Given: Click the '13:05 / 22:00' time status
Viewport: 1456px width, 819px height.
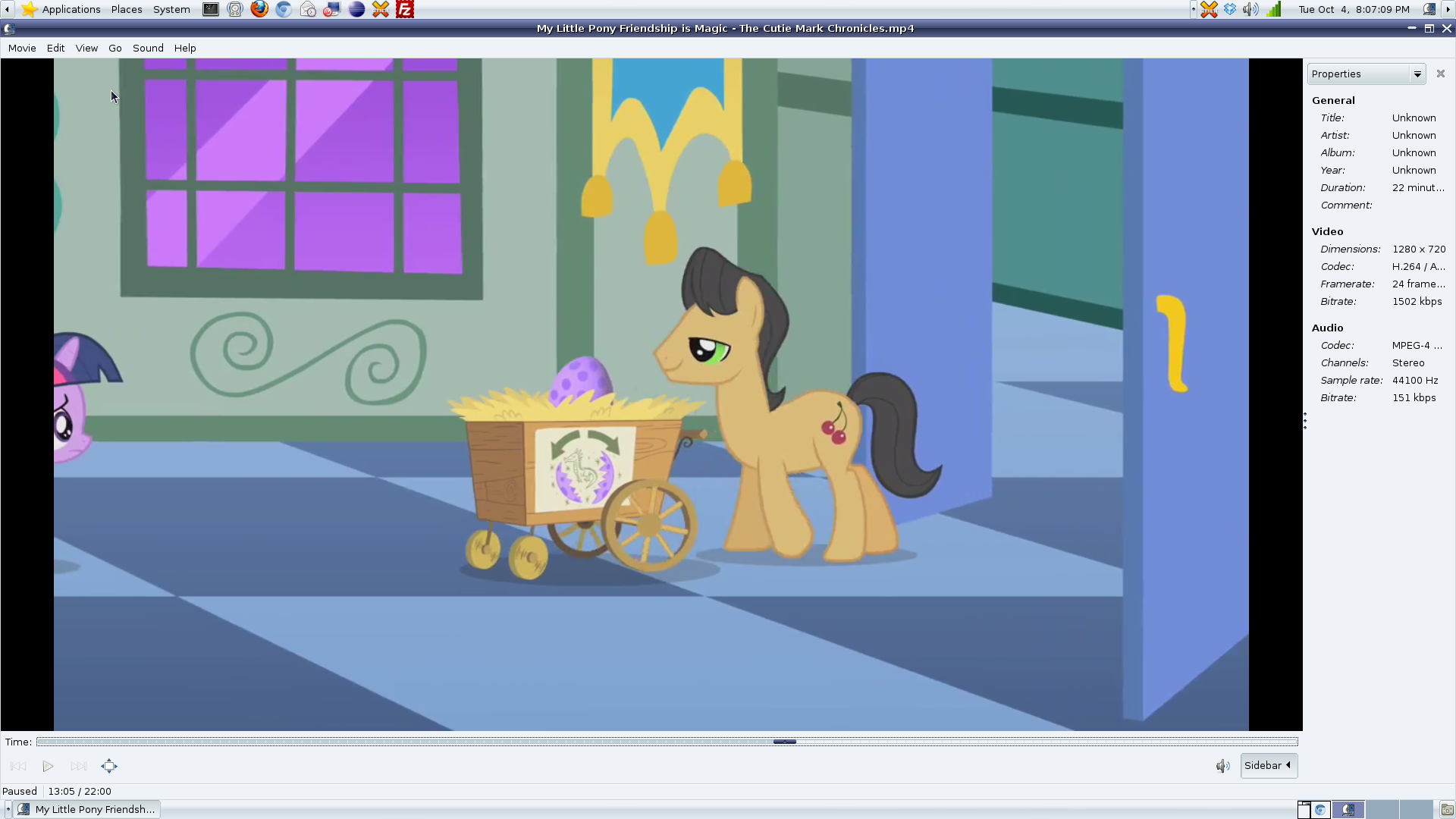Looking at the screenshot, I should pos(80,791).
